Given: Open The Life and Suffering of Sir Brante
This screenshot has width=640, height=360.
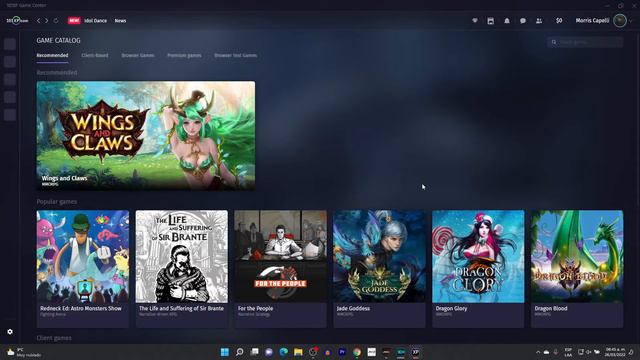Looking at the screenshot, I should click(x=182, y=269).
